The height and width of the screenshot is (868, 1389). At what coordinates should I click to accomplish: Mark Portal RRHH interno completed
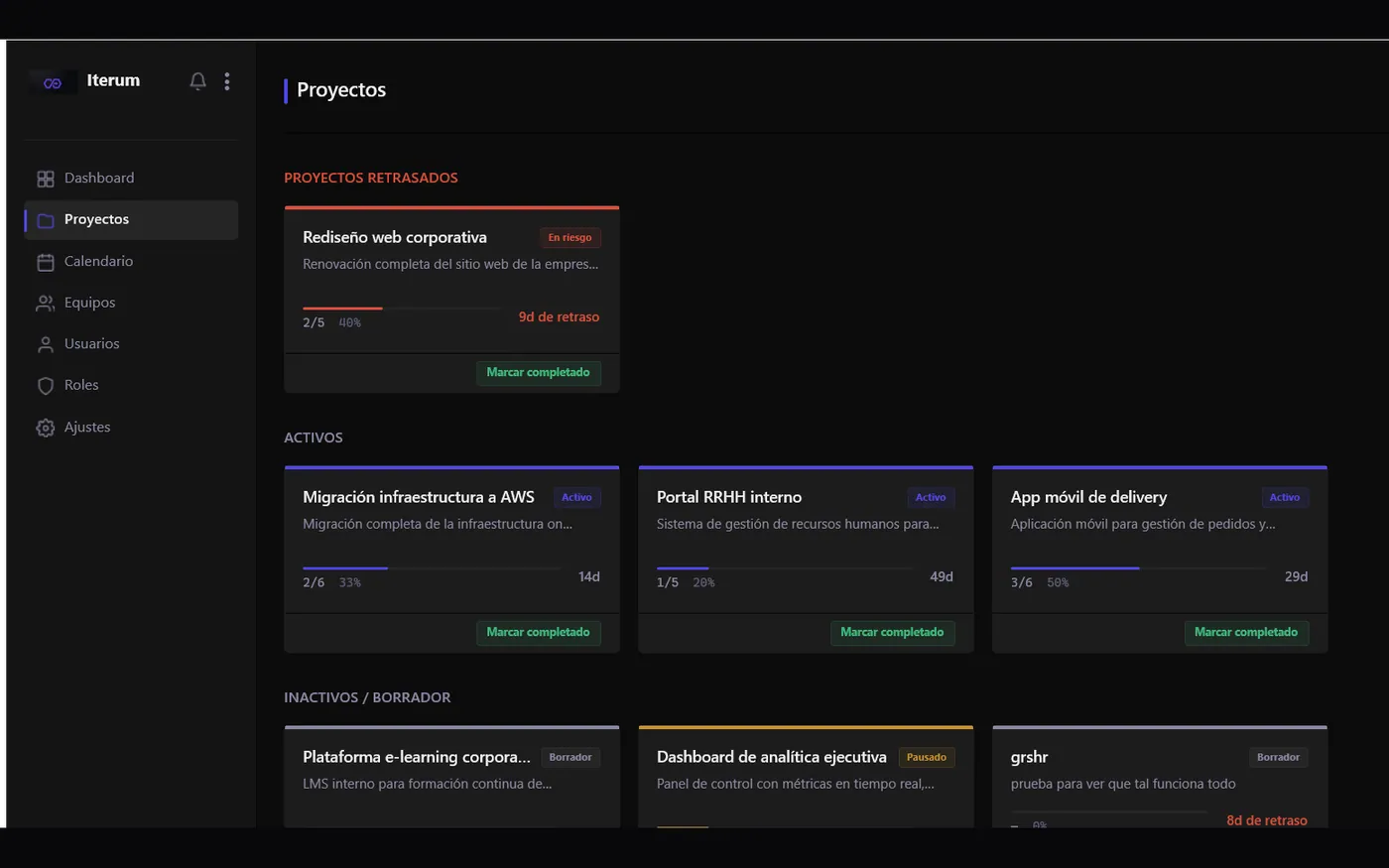(x=893, y=633)
